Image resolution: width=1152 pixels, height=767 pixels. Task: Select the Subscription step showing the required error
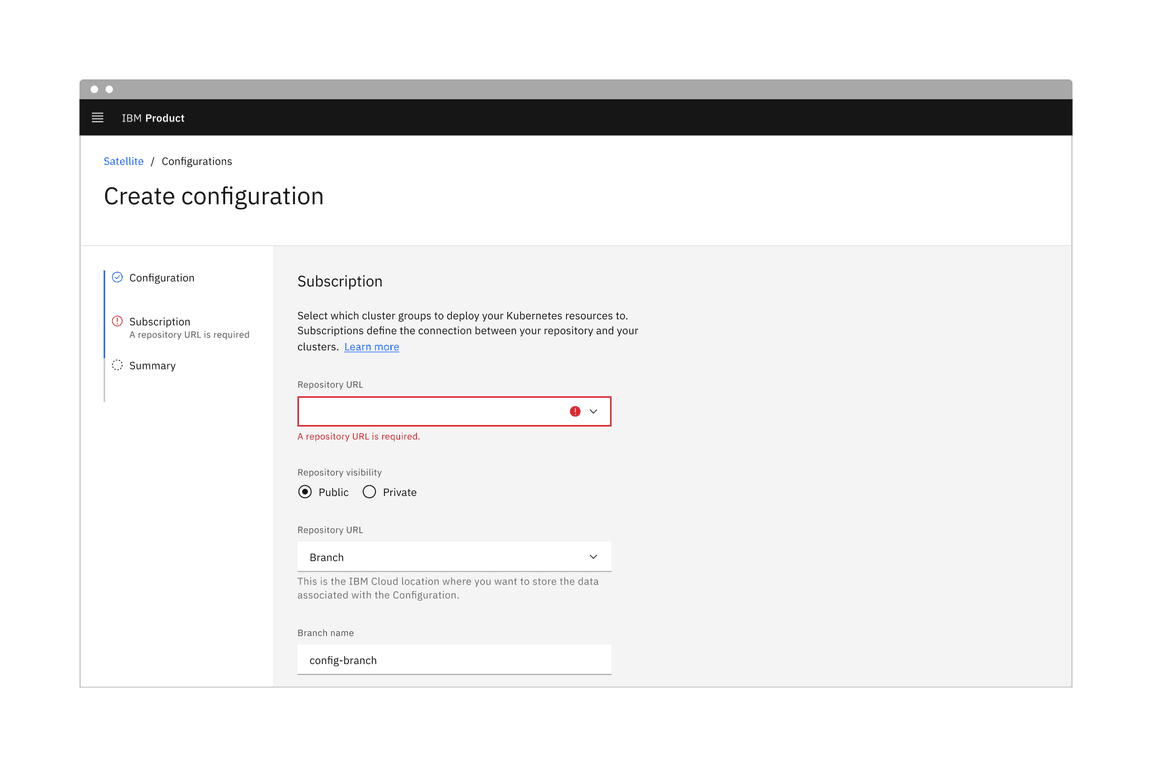coord(159,321)
